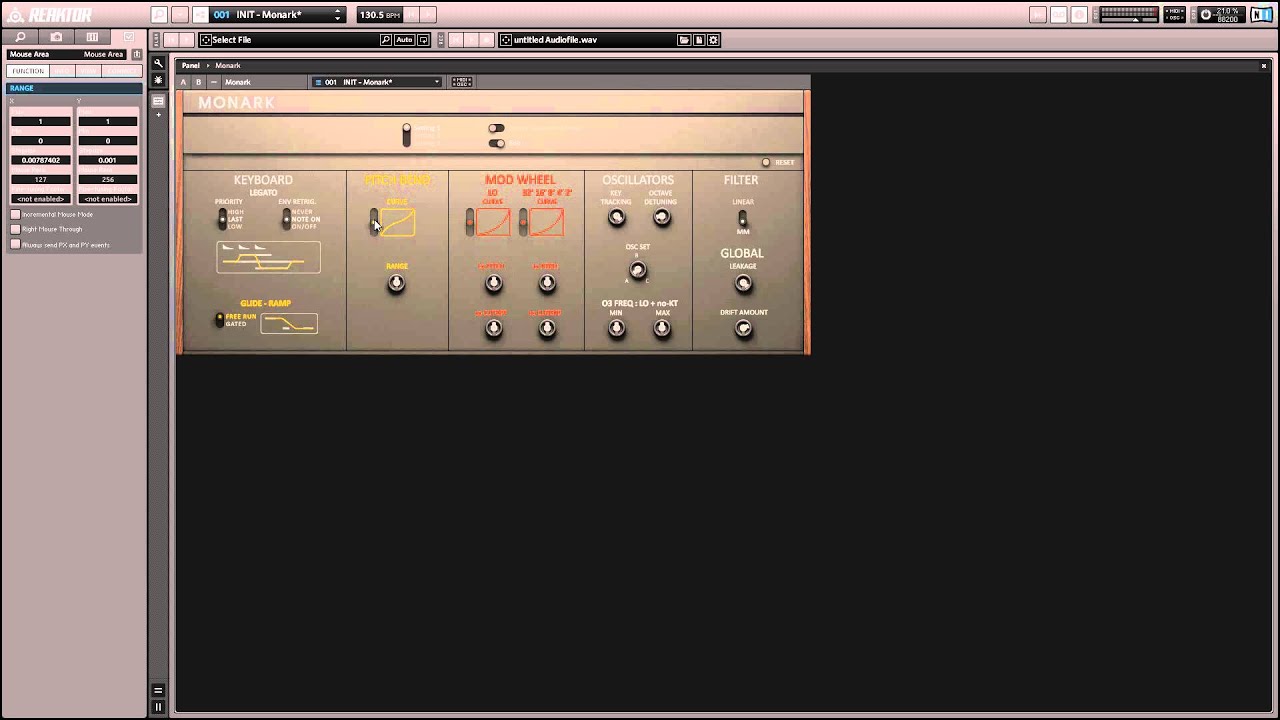1280x720 pixels.
Task: Enable Right Mouse Through checkbox
Action: (15, 229)
